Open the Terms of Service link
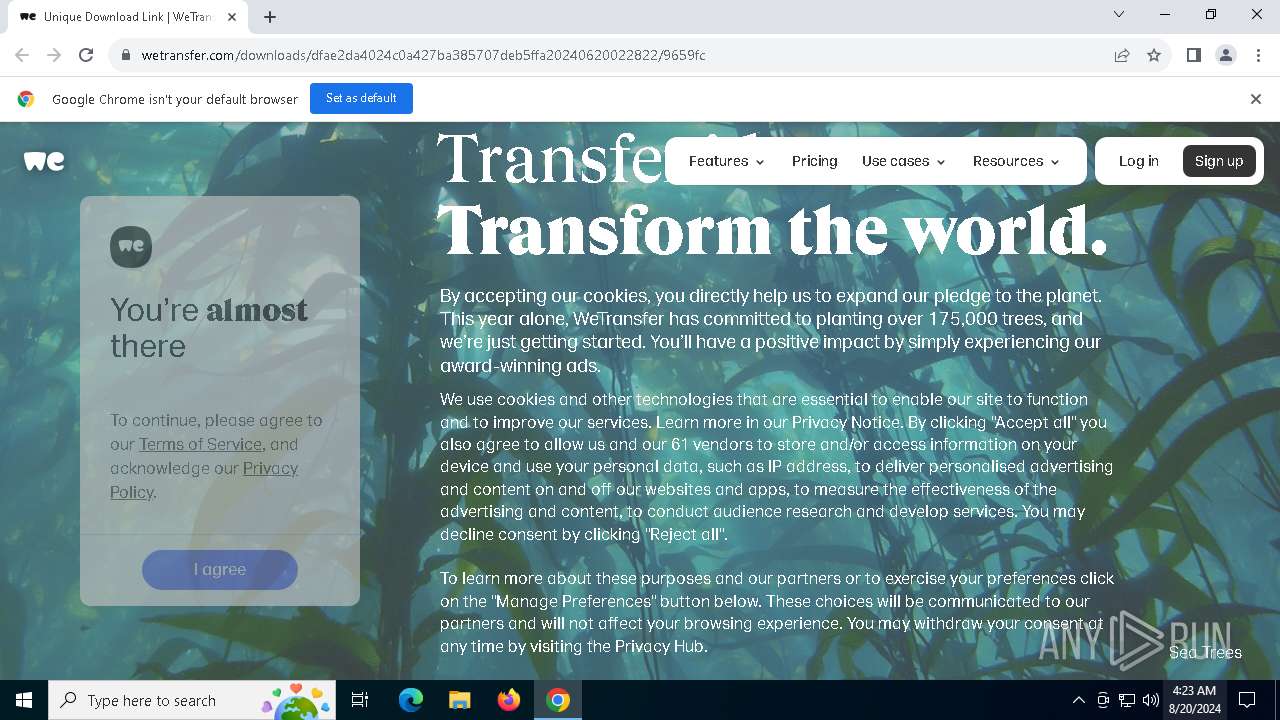Viewport: 1280px width, 720px height. coord(200,444)
